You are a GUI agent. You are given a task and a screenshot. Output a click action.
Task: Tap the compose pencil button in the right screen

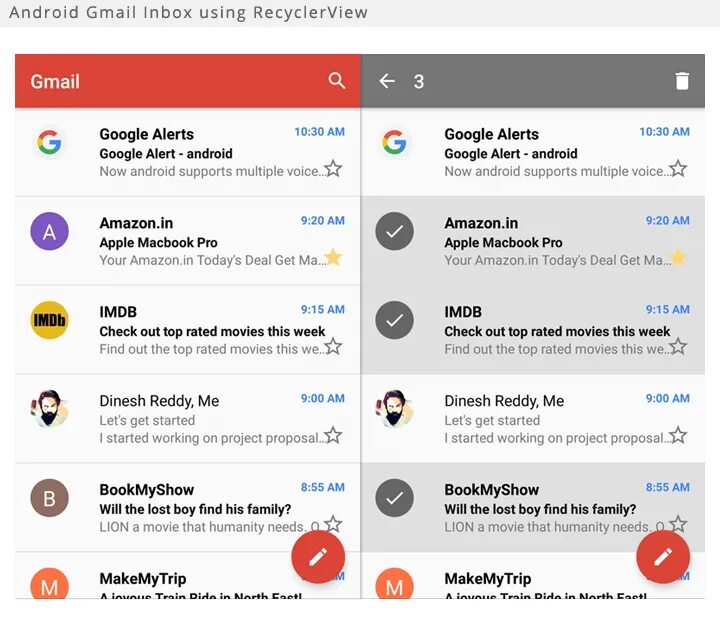[x=663, y=557]
